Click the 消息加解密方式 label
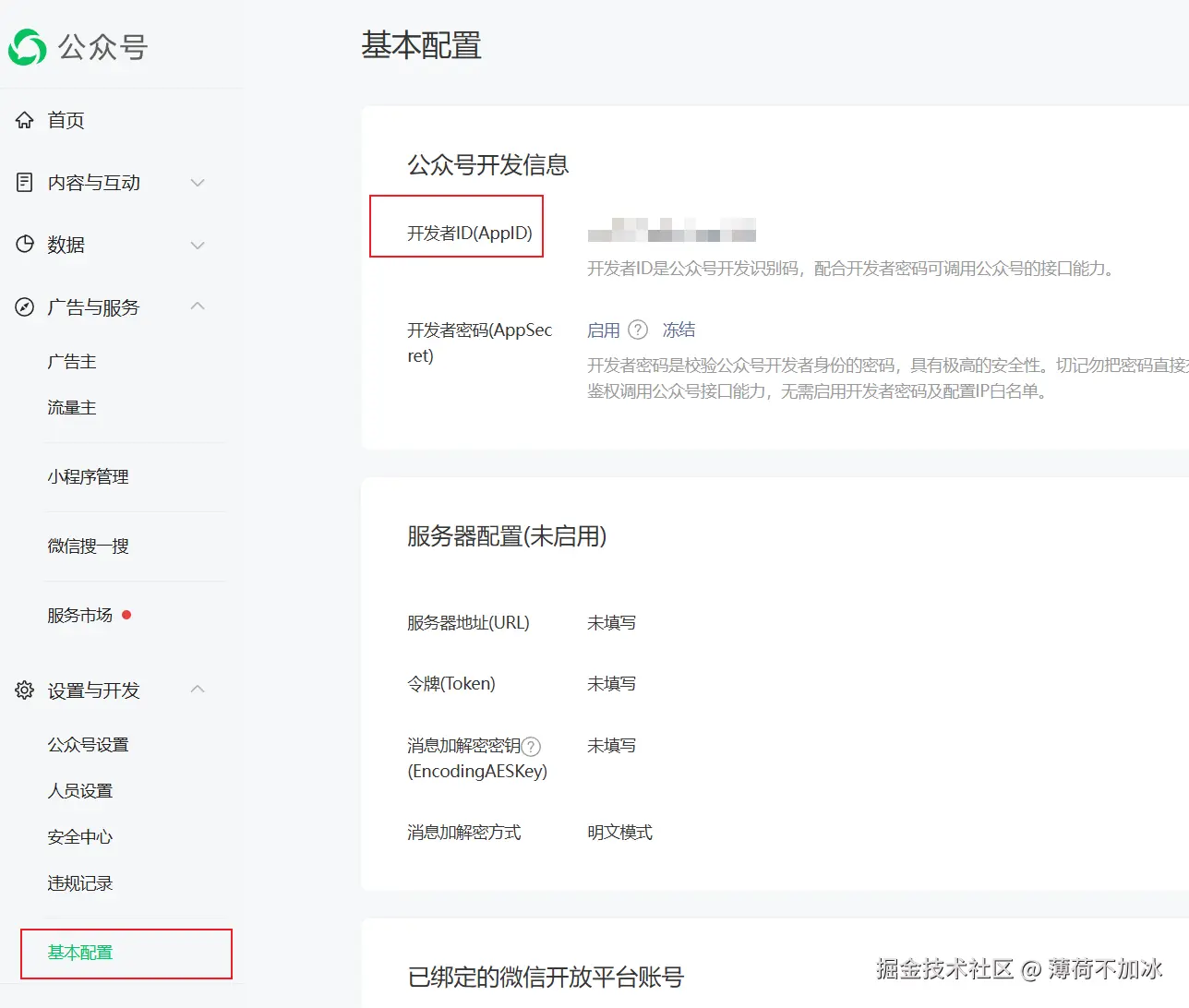This screenshot has height=1008, width=1189. [x=464, y=833]
